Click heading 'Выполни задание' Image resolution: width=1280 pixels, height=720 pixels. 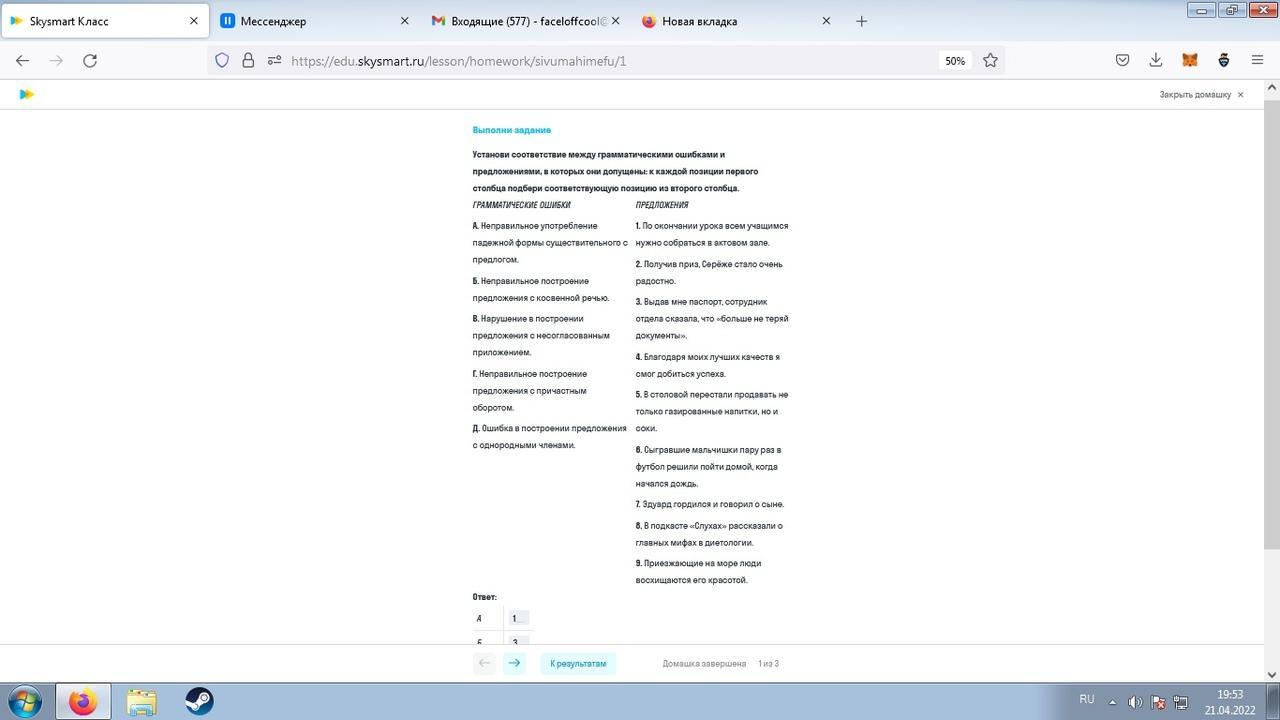click(x=512, y=130)
